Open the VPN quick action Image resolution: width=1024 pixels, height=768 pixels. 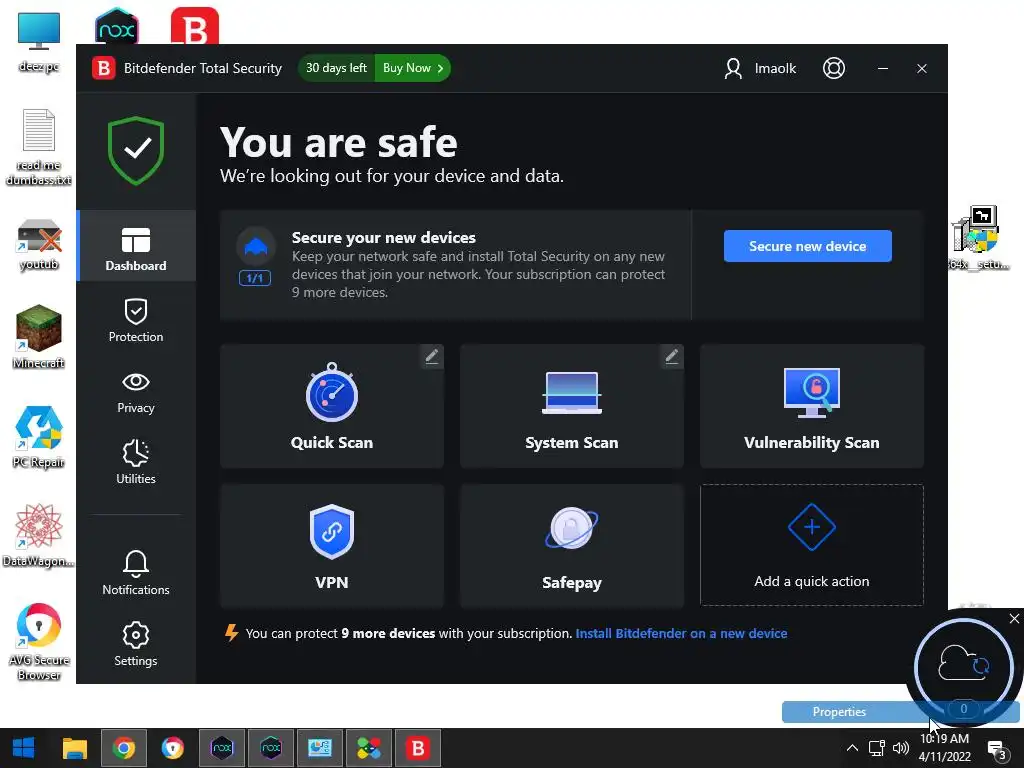click(x=332, y=545)
